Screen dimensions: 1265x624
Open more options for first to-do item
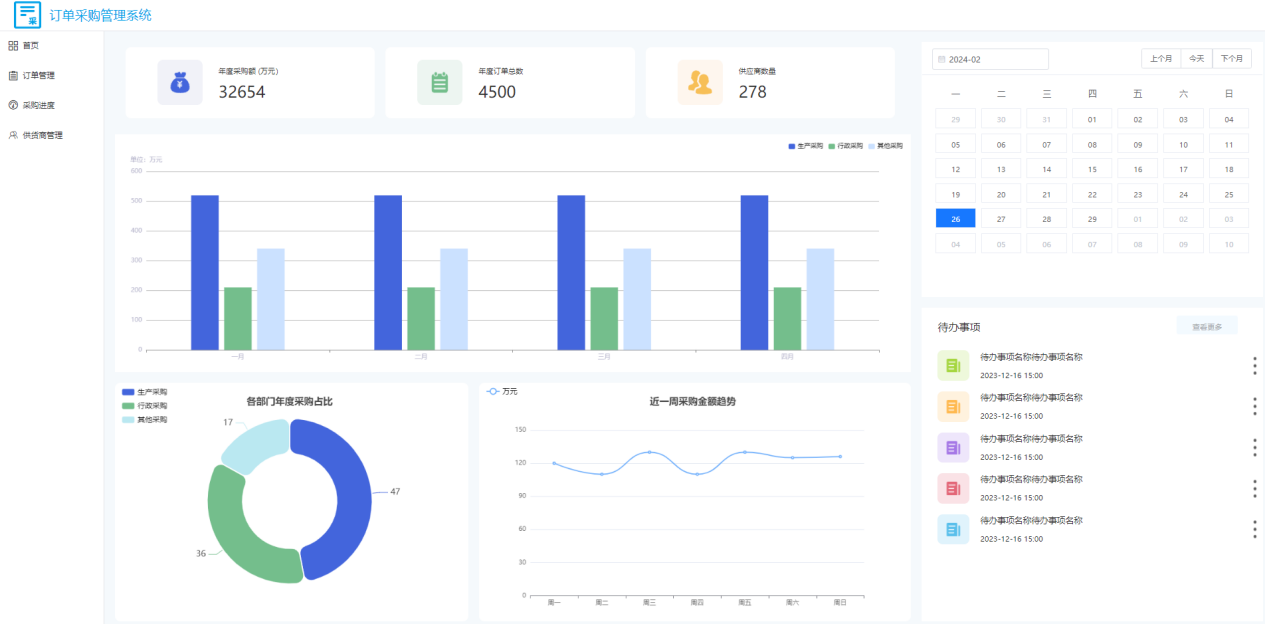coord(1255,365)
